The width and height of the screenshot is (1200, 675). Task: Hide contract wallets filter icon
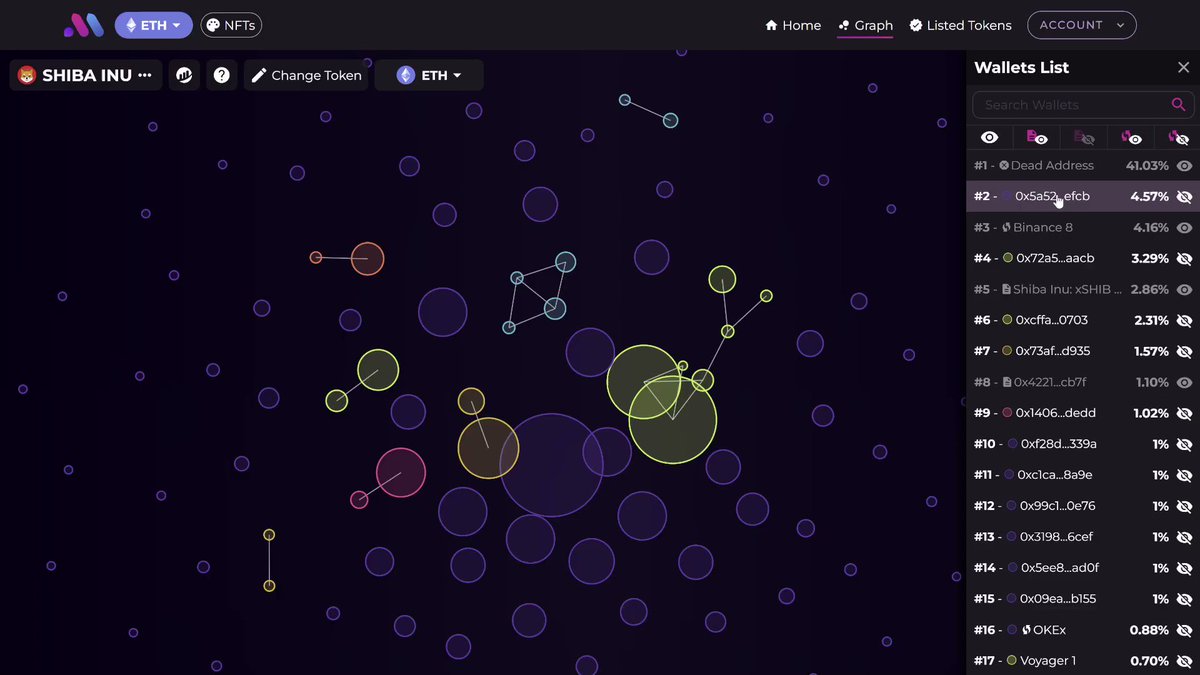pyautogui.click(x=1083, y=137)
